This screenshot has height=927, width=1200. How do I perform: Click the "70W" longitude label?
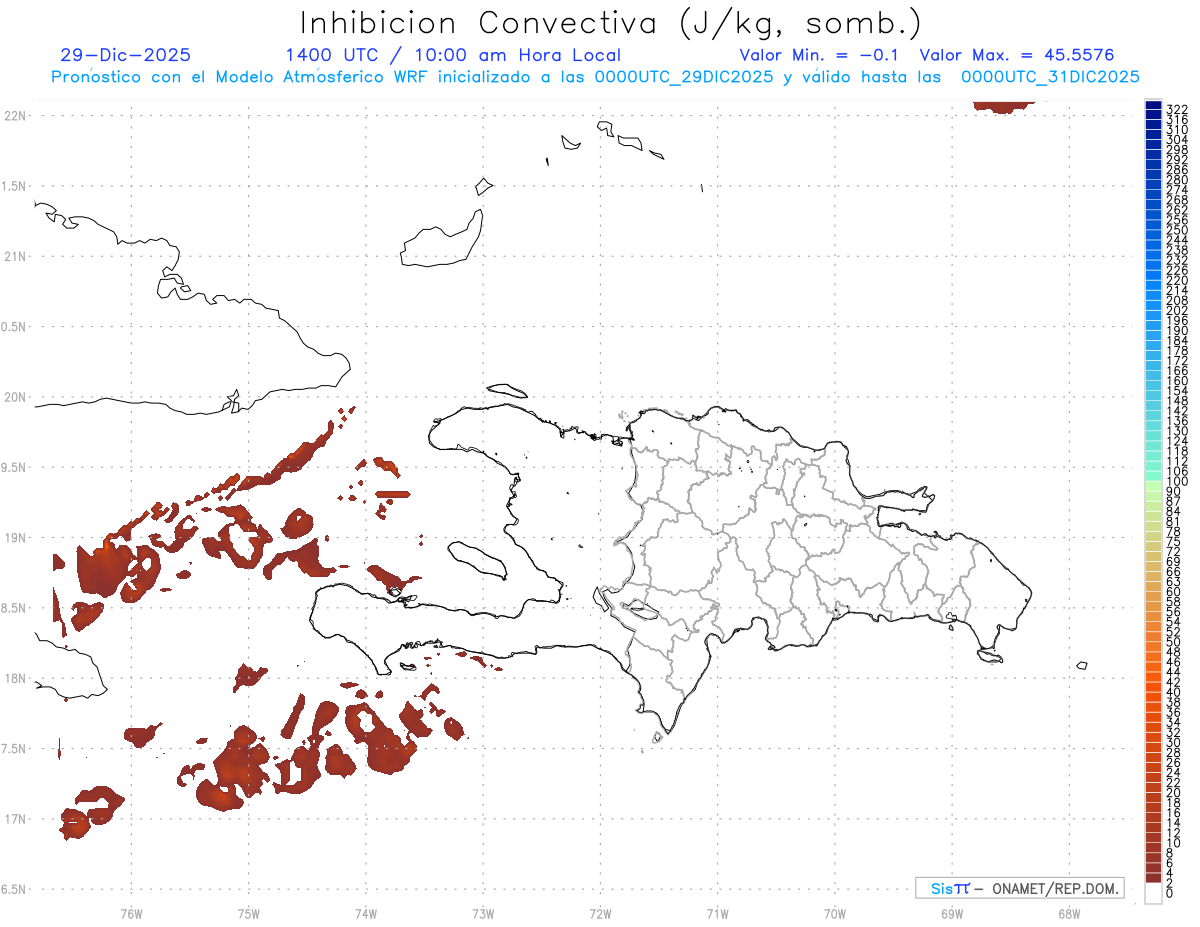[835, 913]
